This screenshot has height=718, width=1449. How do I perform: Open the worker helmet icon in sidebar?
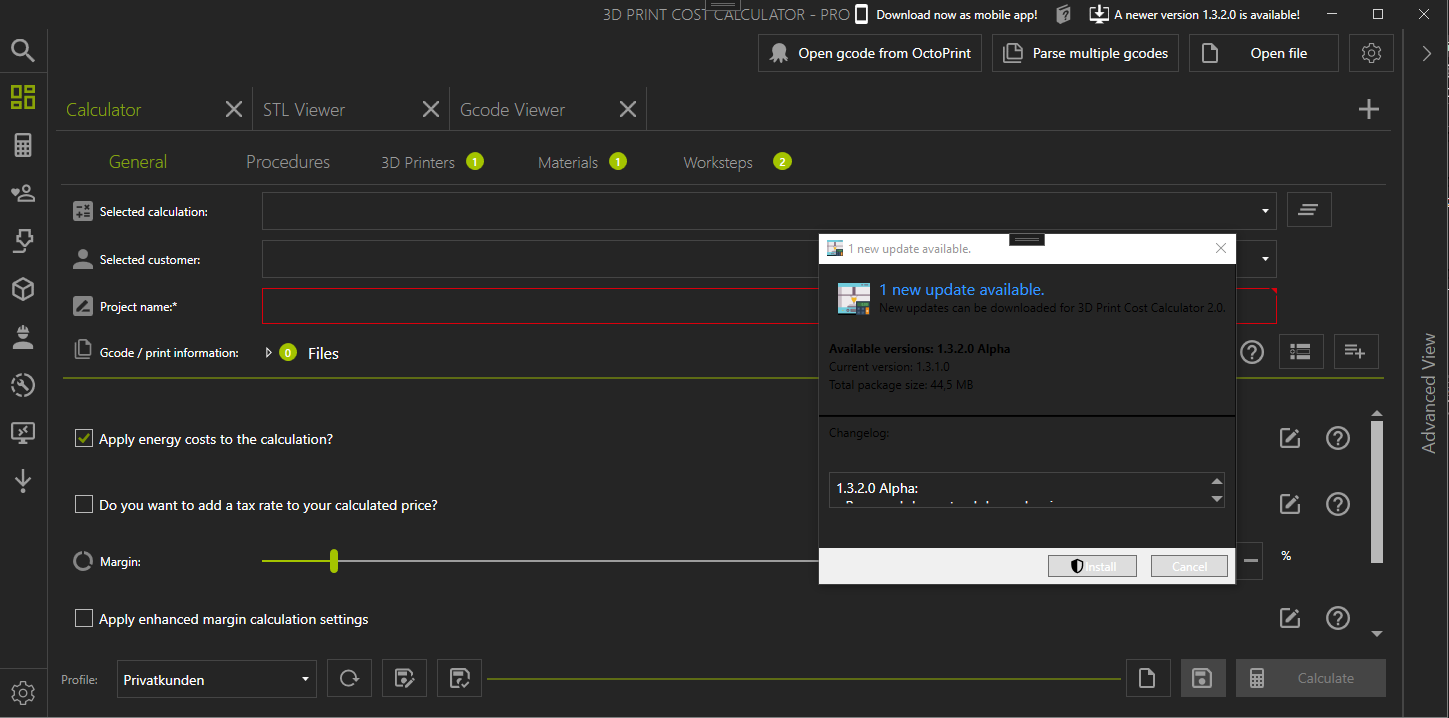[23, 337]
